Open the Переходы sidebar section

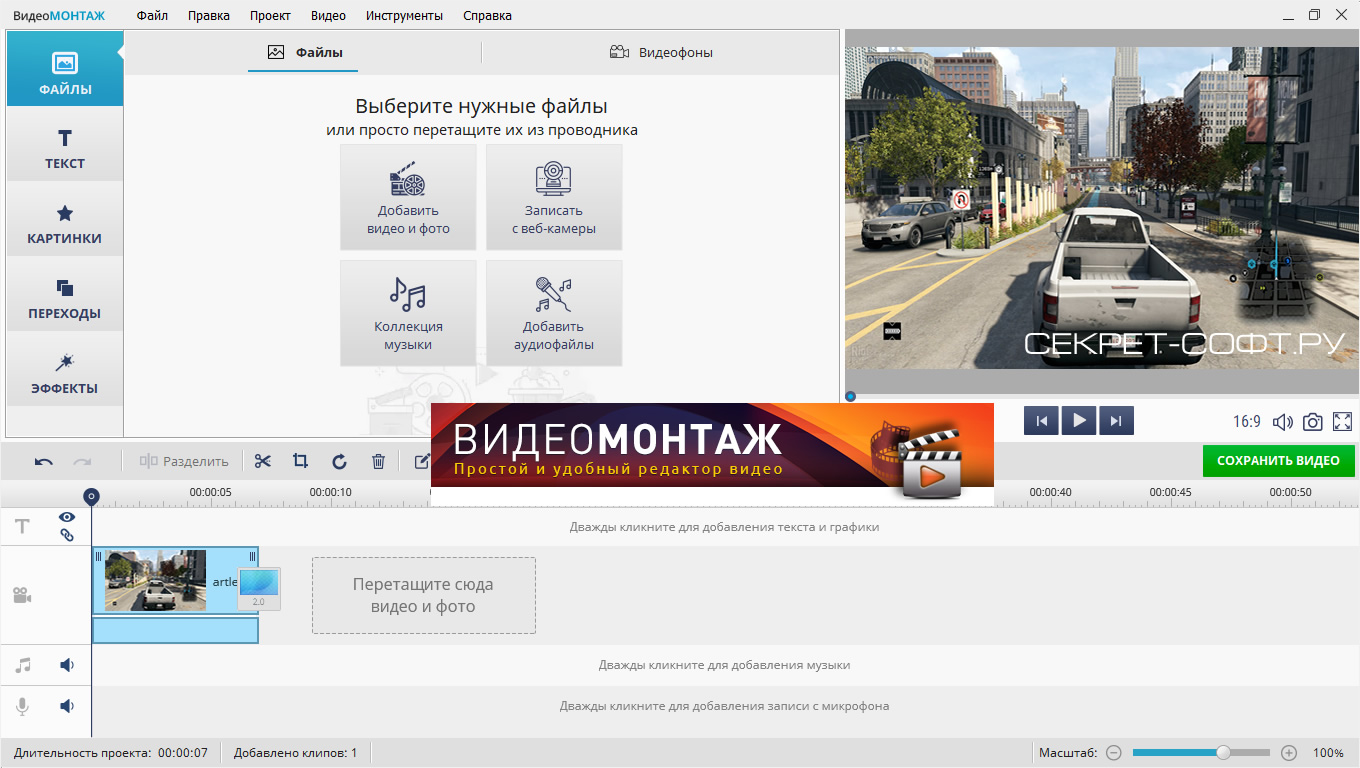pos(65,295)
